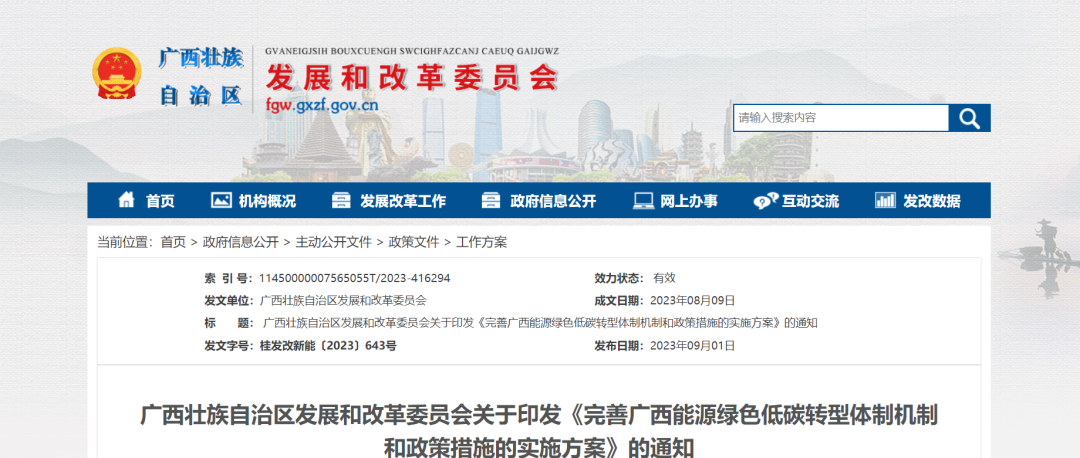Click document number 桂发改新能〔2023〕643号
The width and height of the screenshot is (1080, 458).
(328, 346)
